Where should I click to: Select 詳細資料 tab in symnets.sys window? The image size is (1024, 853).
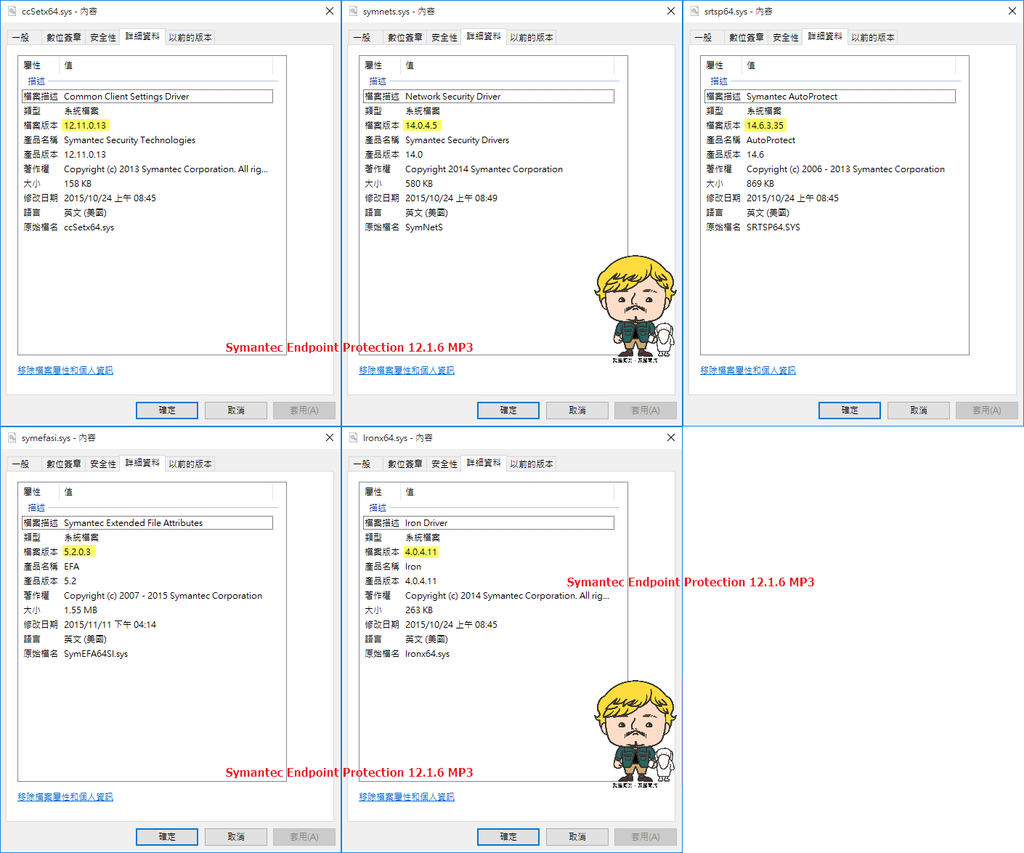(484, 37)
